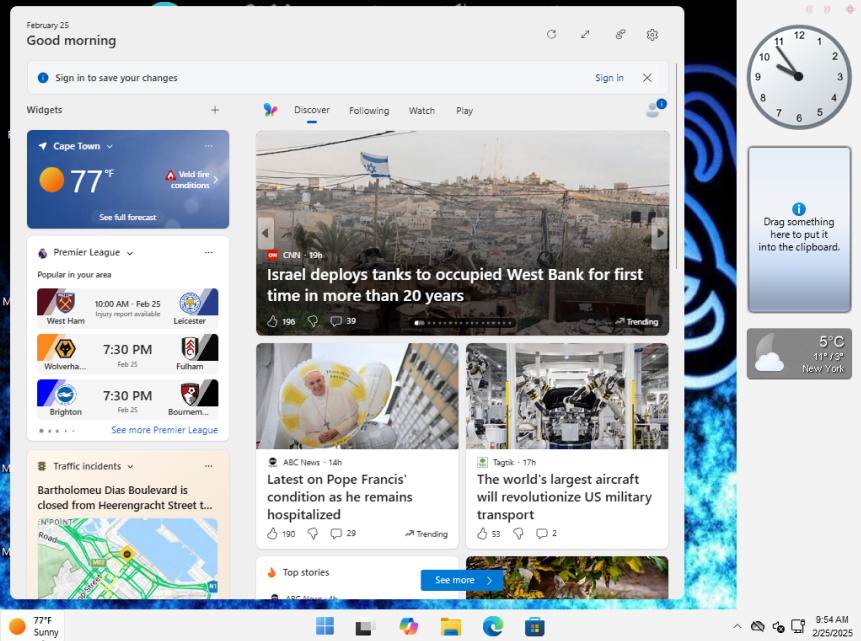Screen dimensions: 861x641
Task: Open the Copilot Discover logo
Action: (270, 110)
